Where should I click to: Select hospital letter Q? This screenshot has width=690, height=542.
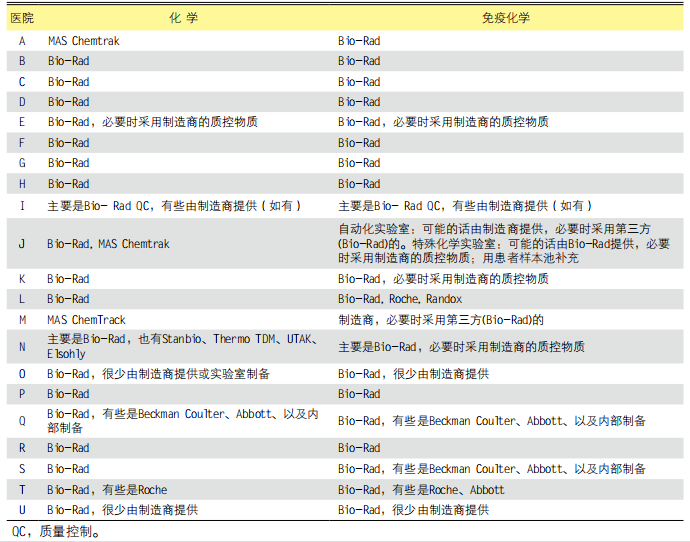(x=22, y=421)
